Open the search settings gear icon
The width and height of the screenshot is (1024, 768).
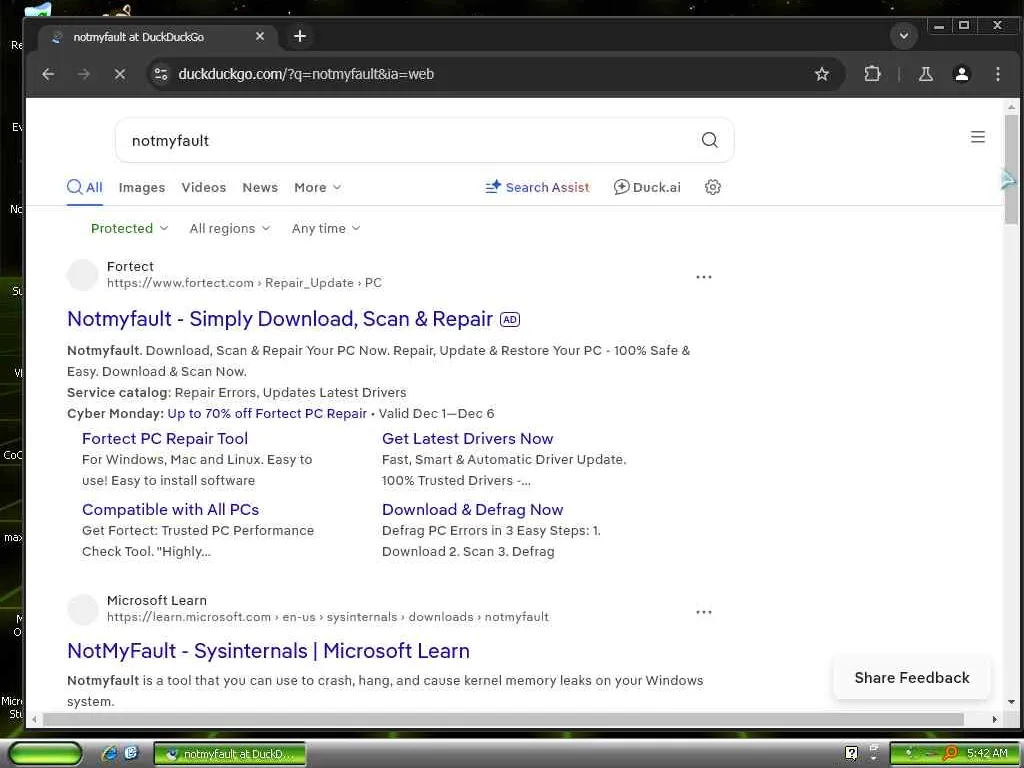pyautogui.click(x=712, y=187)
